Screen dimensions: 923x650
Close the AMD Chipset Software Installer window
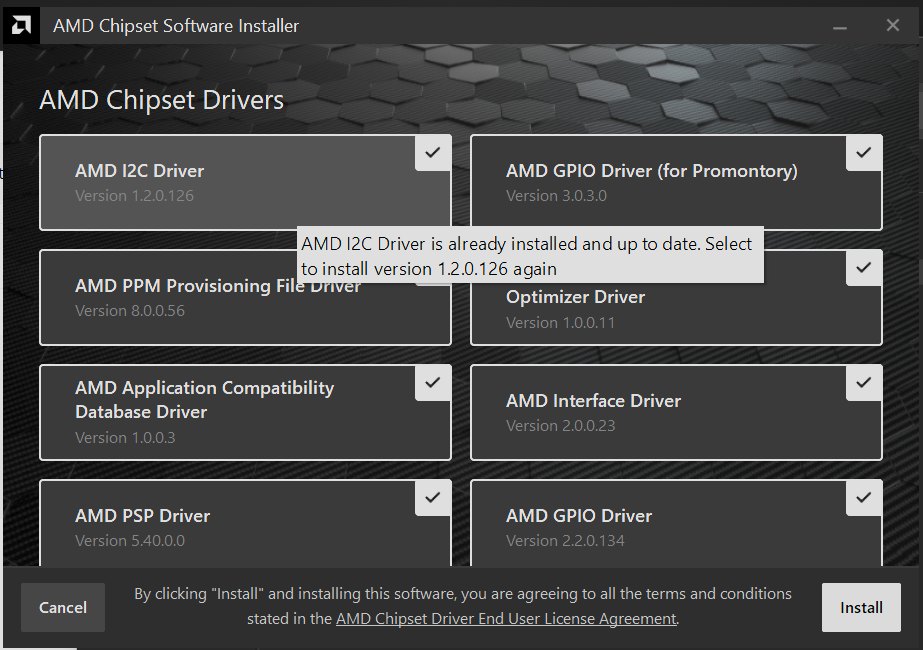tap(892, 25)
